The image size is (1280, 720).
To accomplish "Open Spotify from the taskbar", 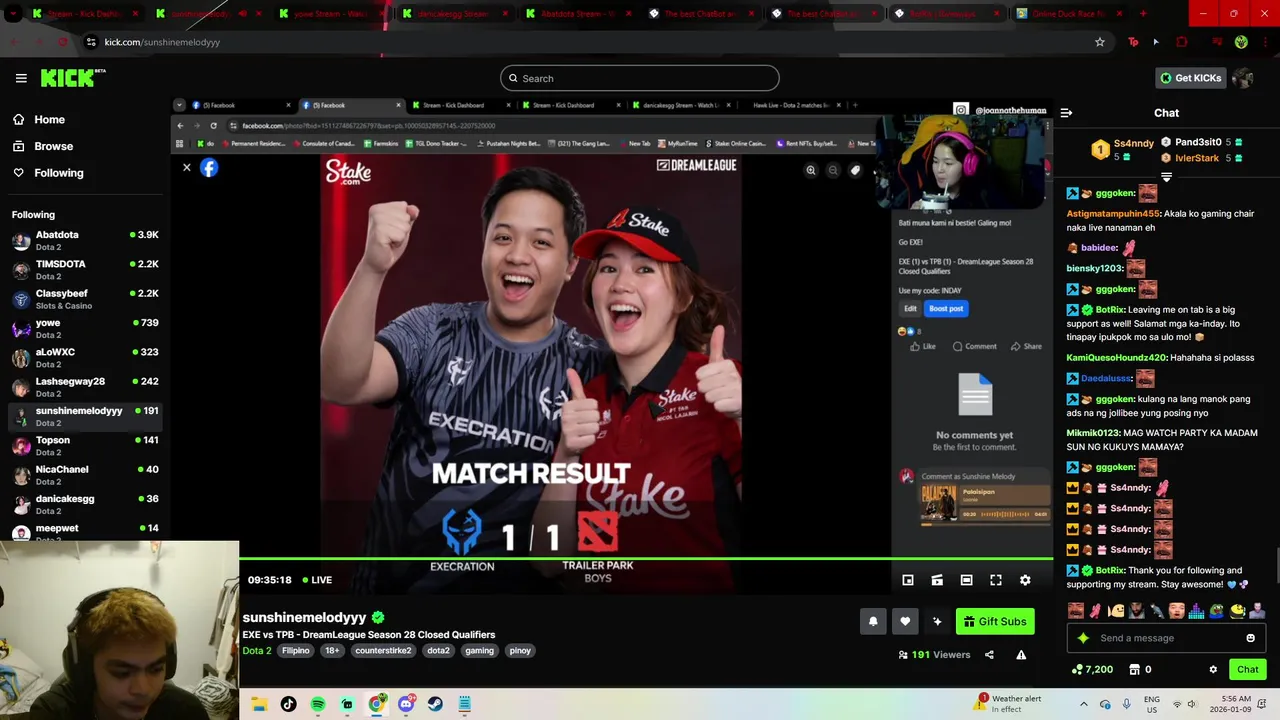I will 318,704.
